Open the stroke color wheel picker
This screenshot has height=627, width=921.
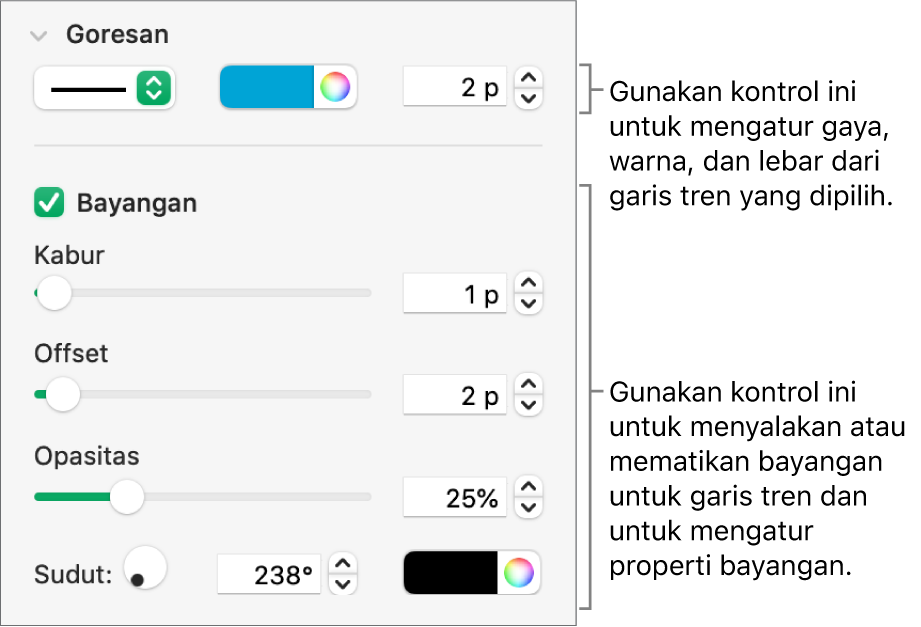click(335, 89)
